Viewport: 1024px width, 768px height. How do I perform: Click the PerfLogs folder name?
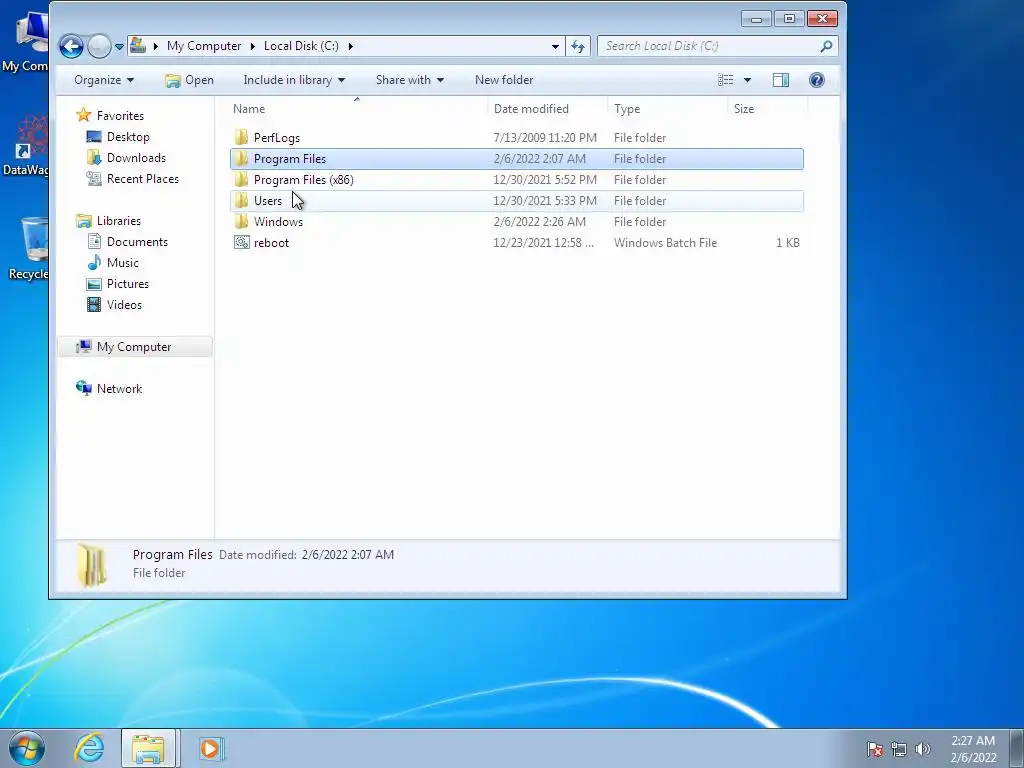point(277,138)
